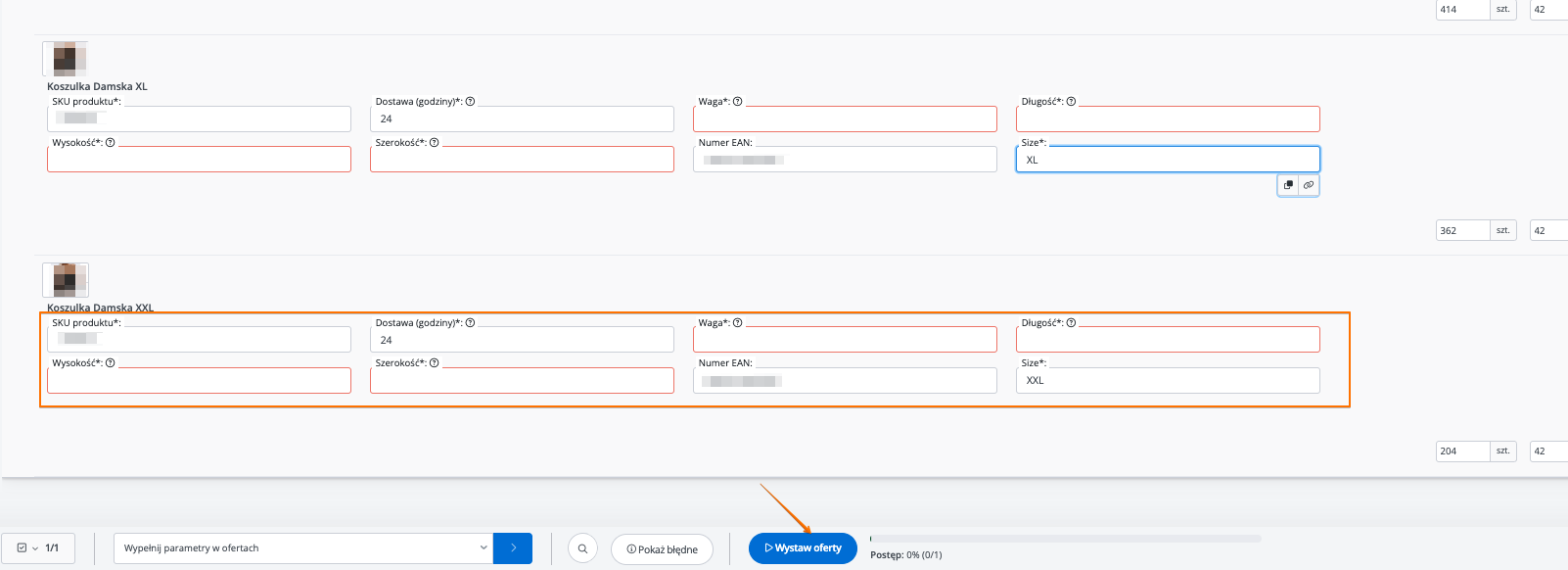Click the magnifier search icon in bottom bar

582,548
